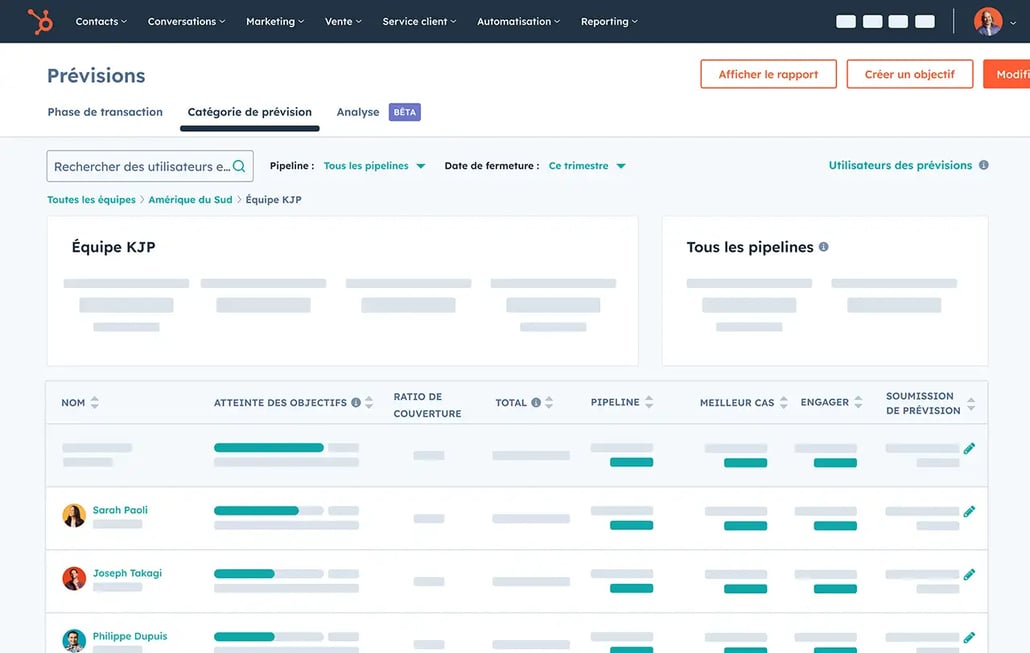Image resolution: width=1030 pixels, height=653 pixels.
Task: Go to Amérique du Sud breadcrumb link
Action: [x=190, y=200]
